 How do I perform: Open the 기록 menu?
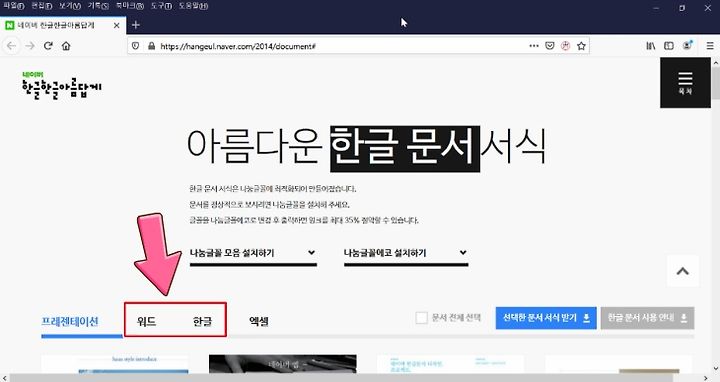(x=98, y=6)
